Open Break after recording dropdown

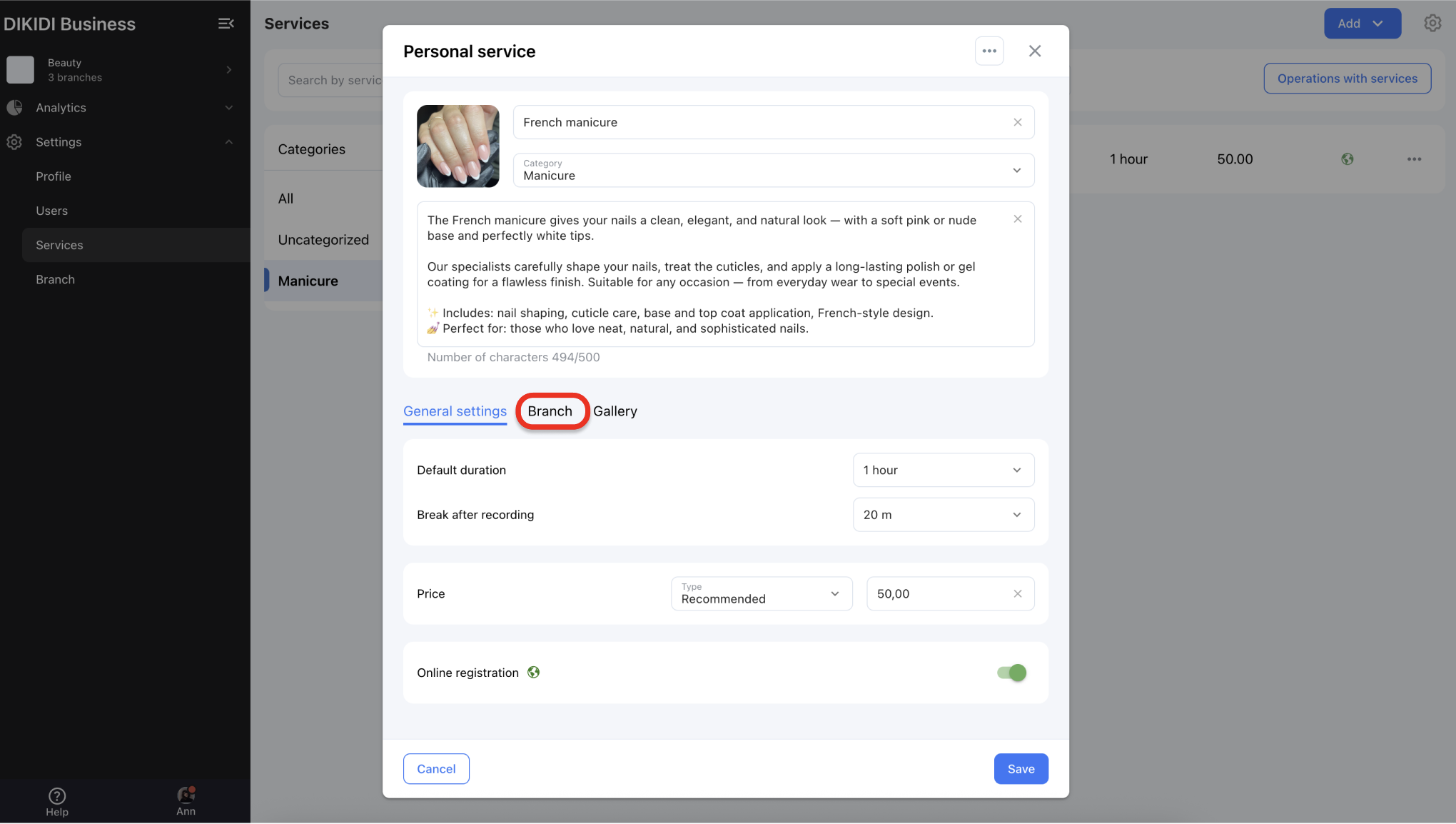tap(943, 515)
